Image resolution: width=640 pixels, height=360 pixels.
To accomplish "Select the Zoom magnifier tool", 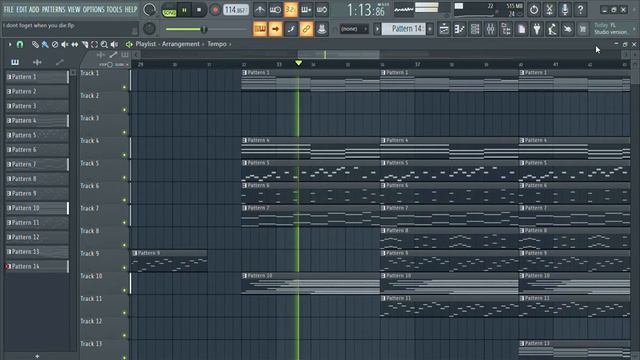I will [x=104, y=44].
